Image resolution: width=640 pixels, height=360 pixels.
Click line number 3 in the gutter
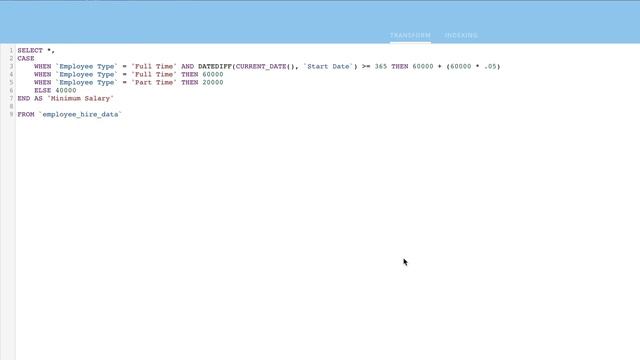coord(11,66)
